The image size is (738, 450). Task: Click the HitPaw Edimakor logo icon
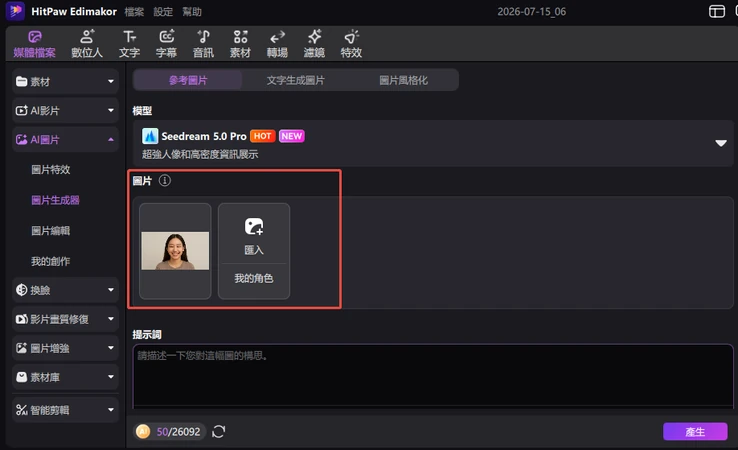(x=15, y=11)
